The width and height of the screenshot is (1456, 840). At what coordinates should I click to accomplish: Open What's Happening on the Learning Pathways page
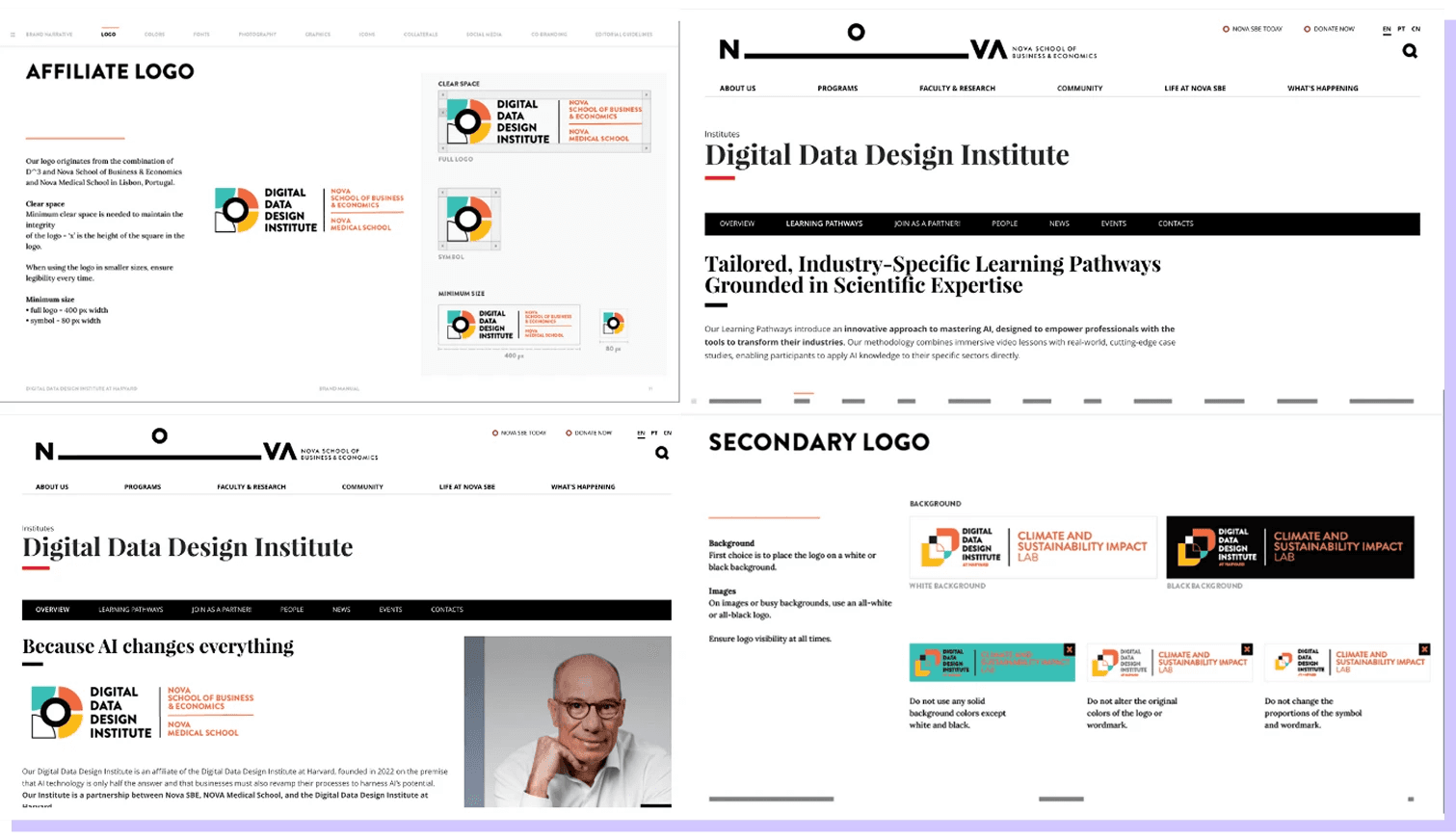pyautogui.click(x=1323, y=89)
